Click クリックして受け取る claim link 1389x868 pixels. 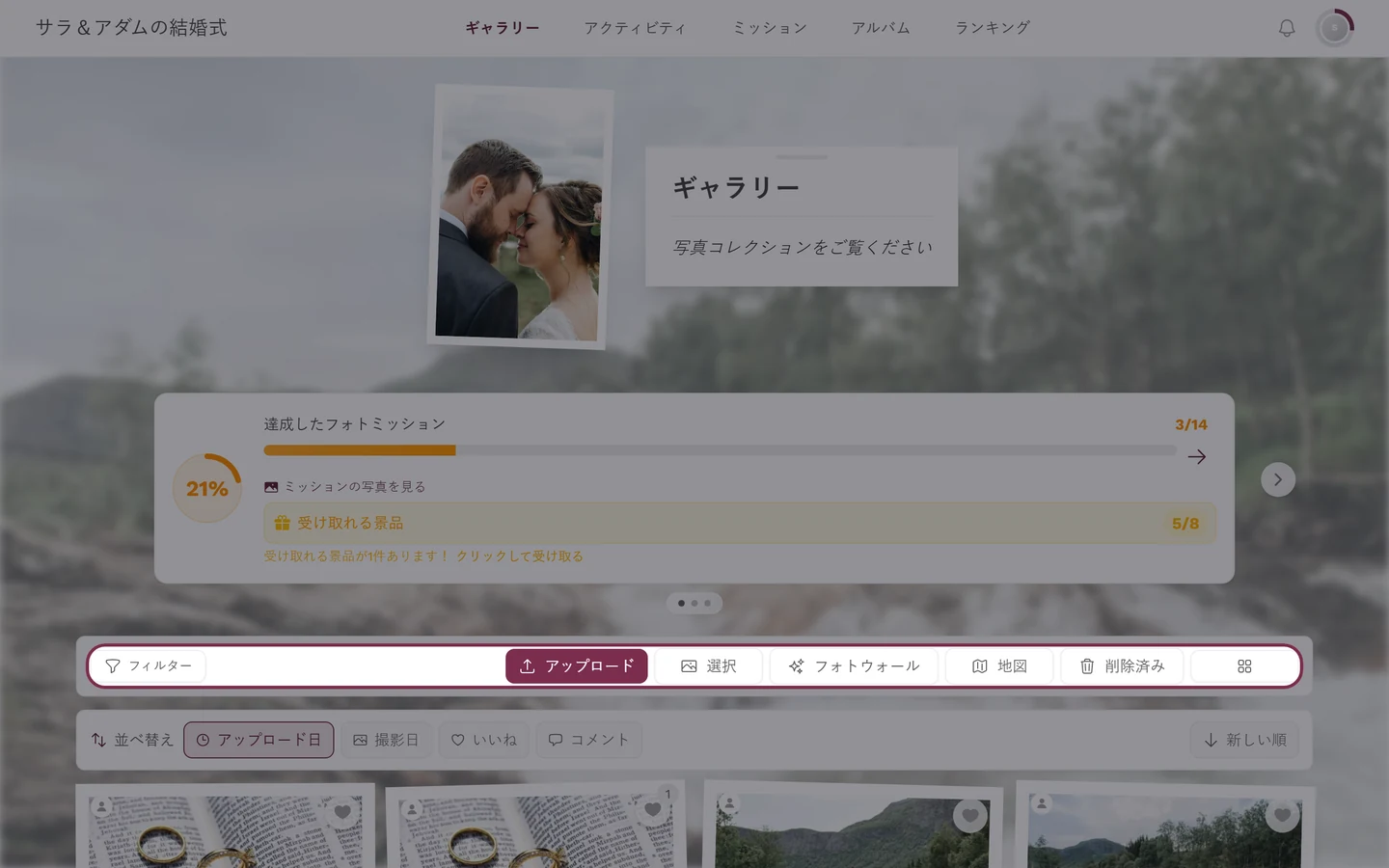(520, 556)
